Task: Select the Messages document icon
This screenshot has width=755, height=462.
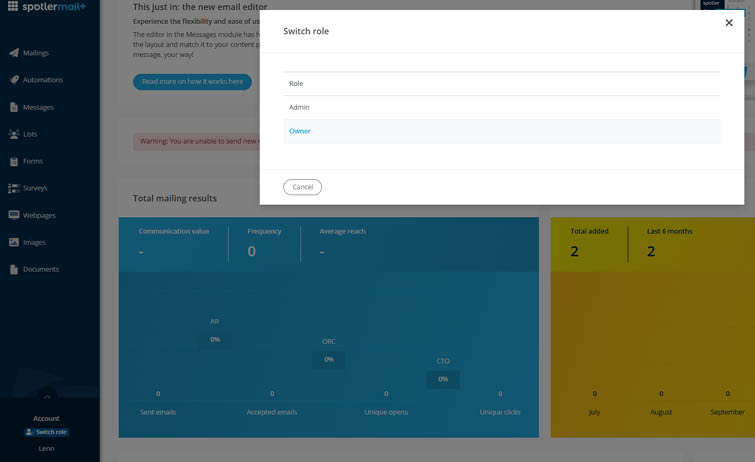Action: point(14,107)
